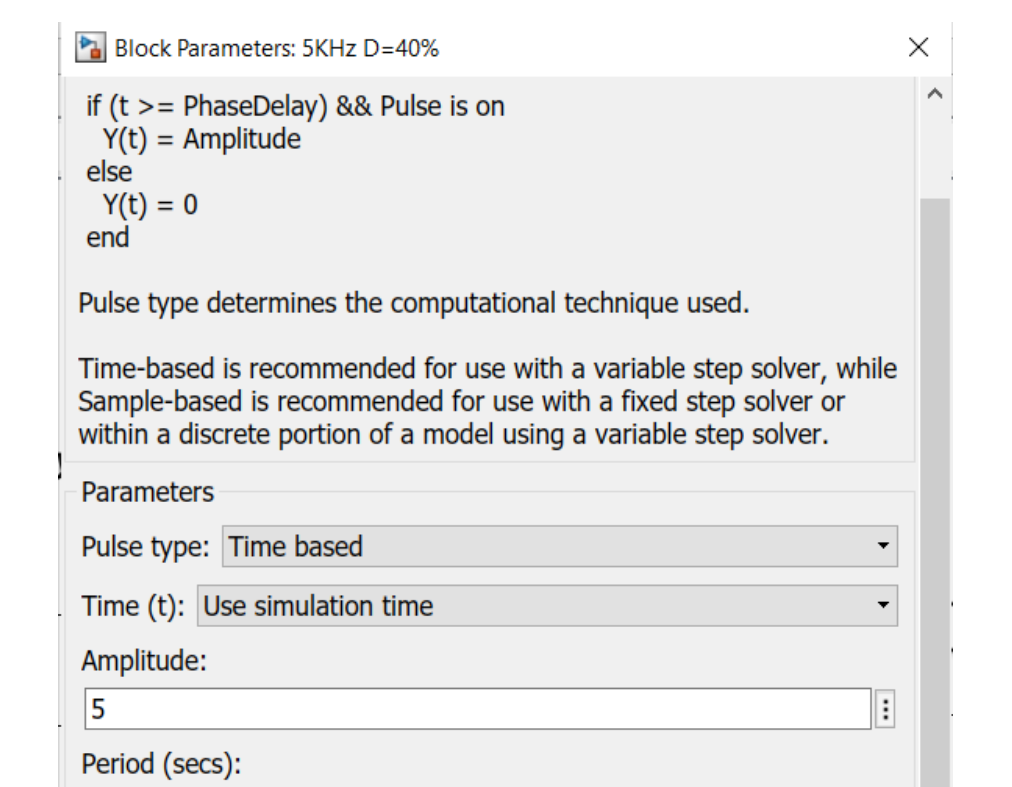This screenshot has width=1012, height=787.
Task: Open the Amplitude three-dot options button
Action: pos(886,709)
